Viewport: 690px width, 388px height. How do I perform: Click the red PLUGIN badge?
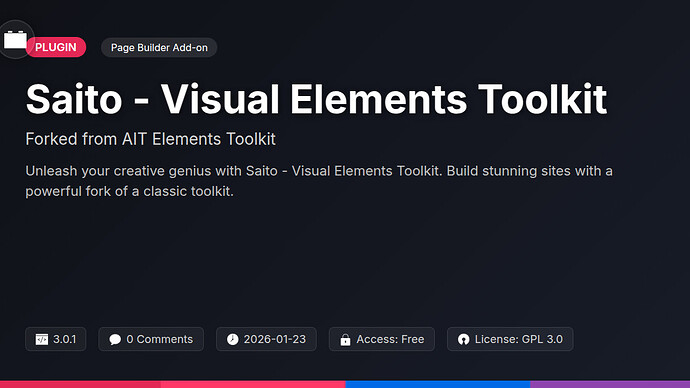point(56,47)
